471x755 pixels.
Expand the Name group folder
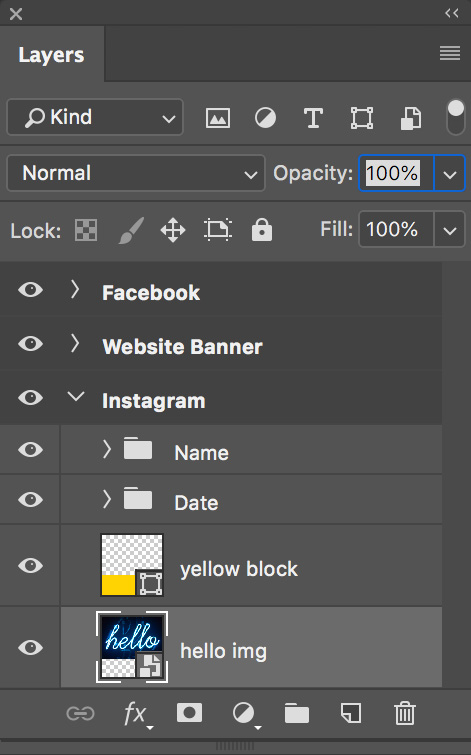[x=107, y=449]
